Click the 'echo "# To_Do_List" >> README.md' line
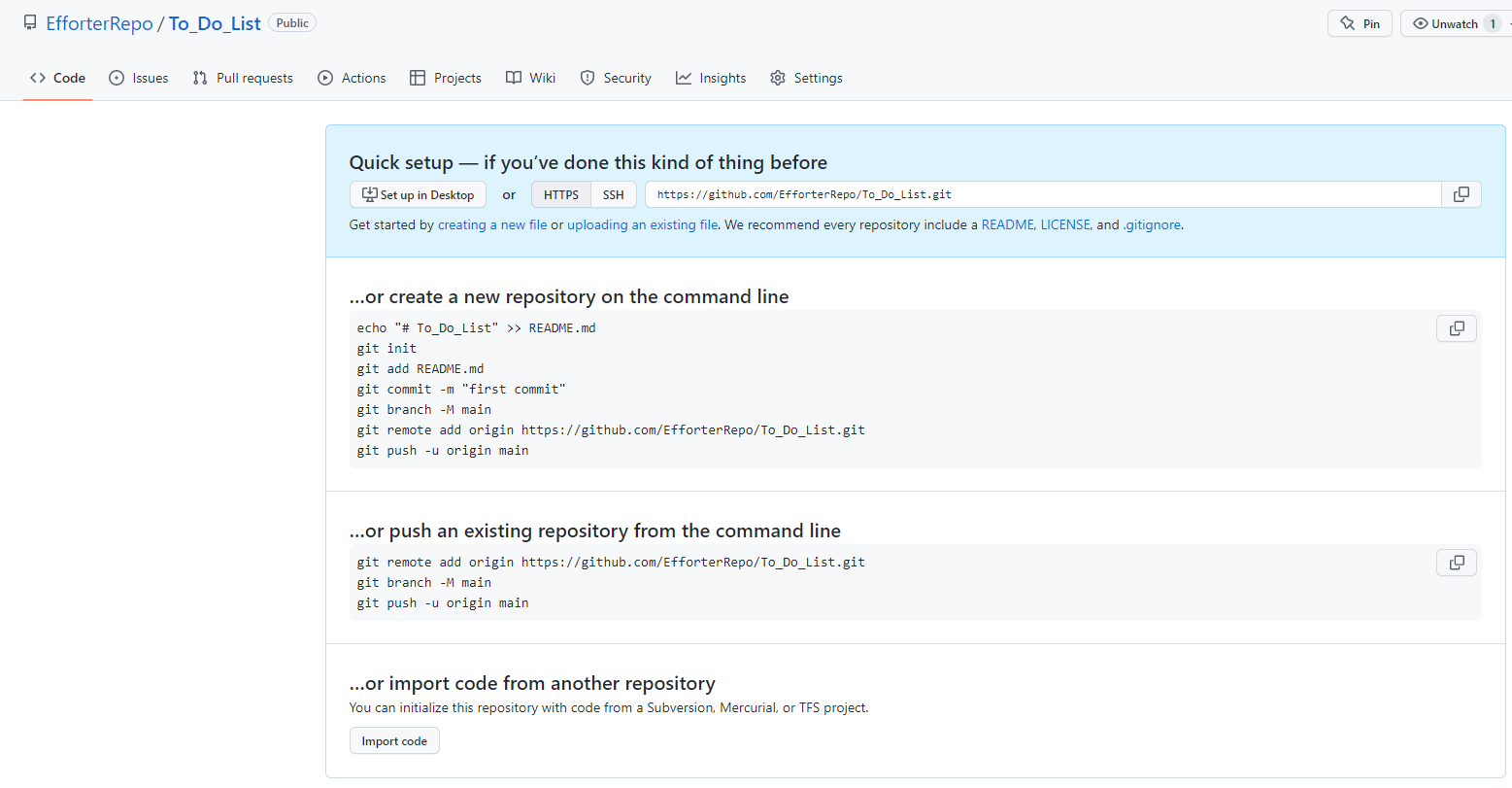 [x=477, y=327]
